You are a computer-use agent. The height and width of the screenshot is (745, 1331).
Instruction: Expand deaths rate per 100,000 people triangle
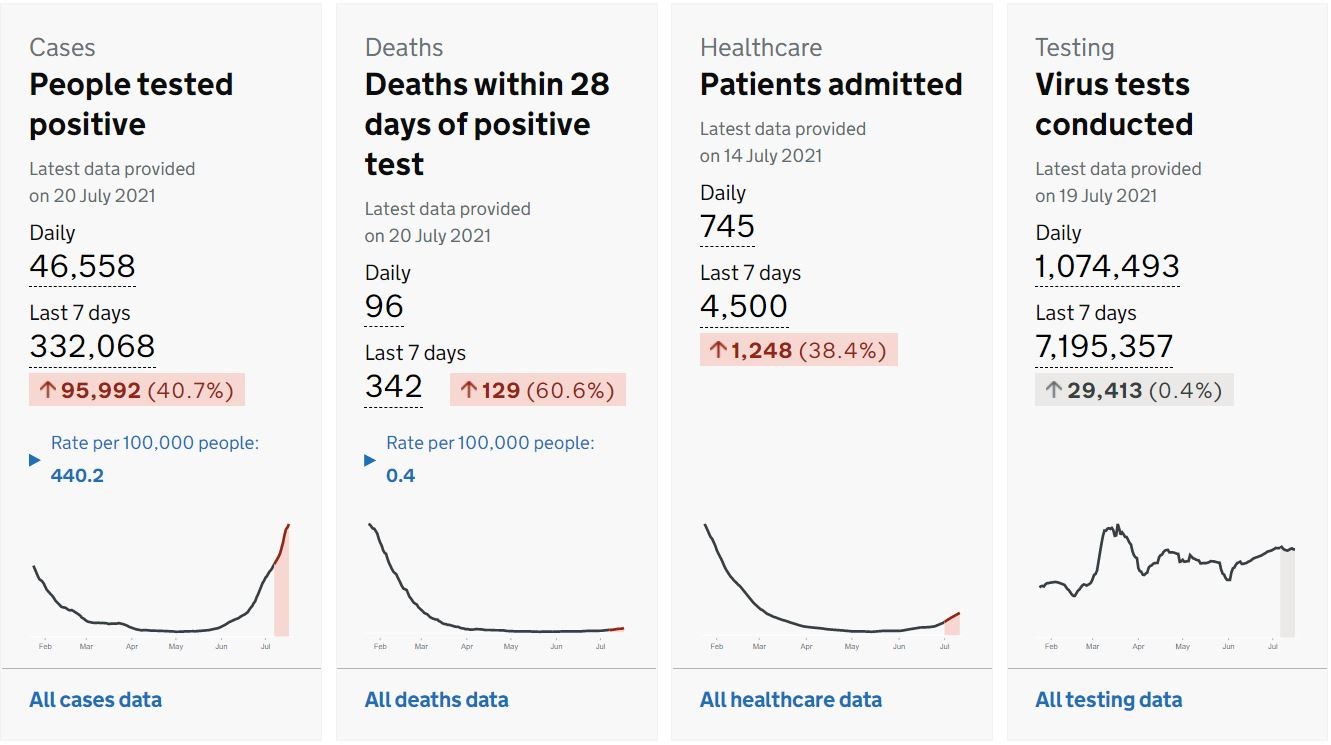[370, 460]
